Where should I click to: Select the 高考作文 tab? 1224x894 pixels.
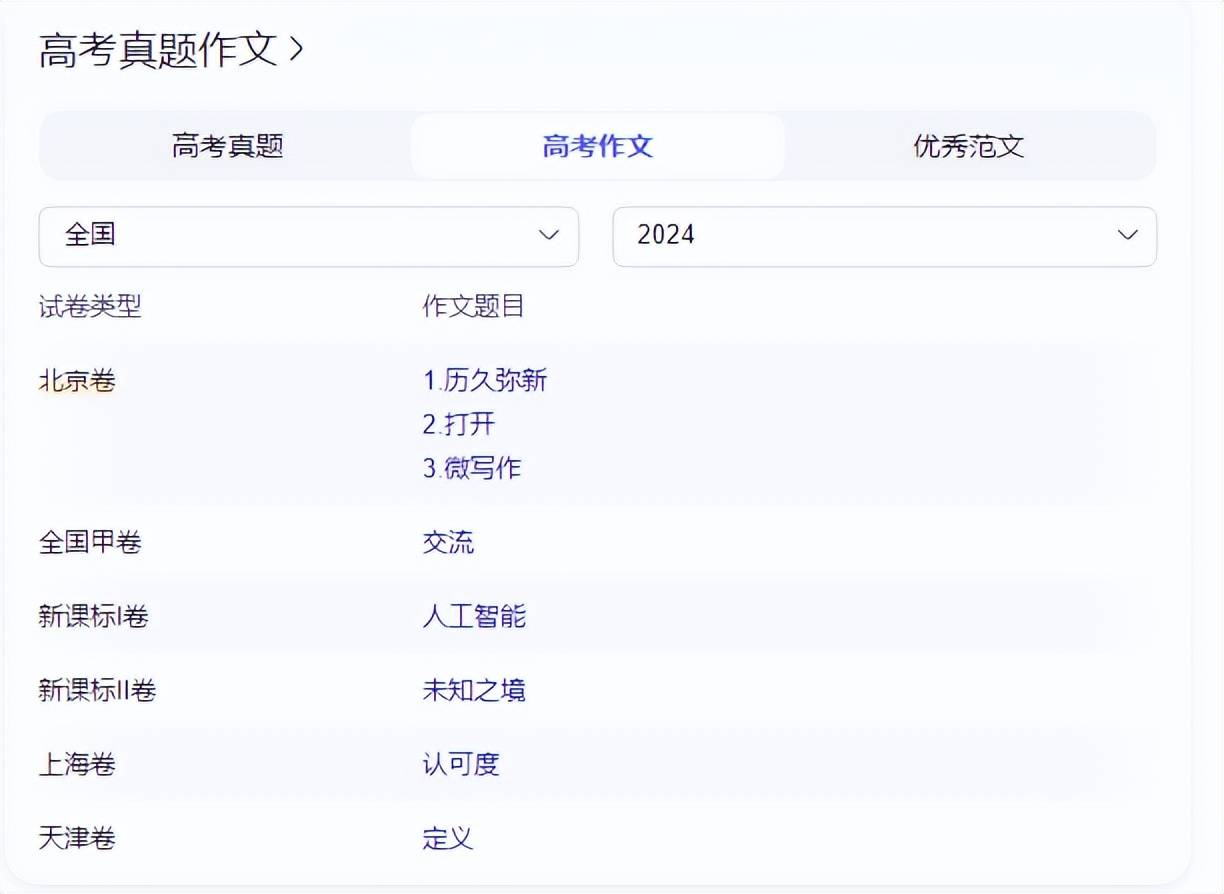coord(597,146)
